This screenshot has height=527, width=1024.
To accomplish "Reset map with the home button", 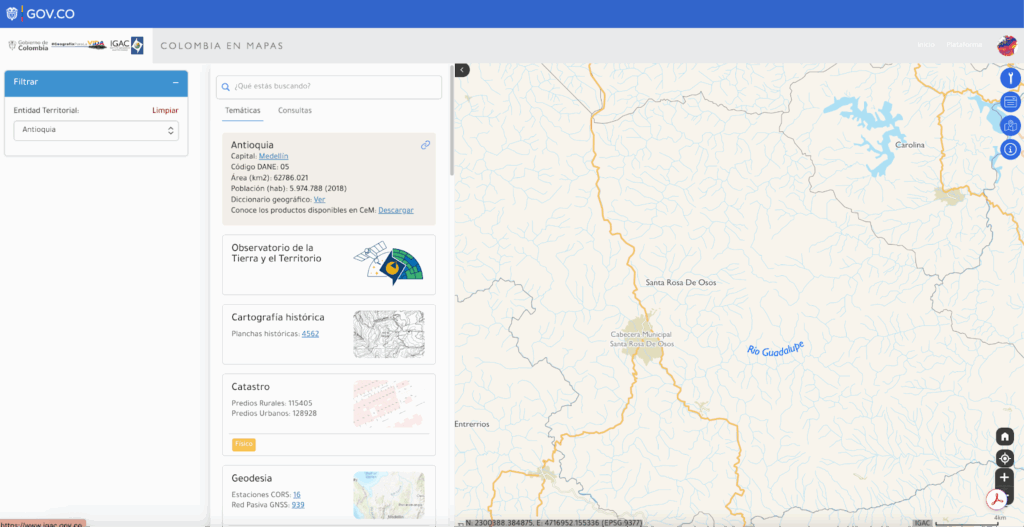I will click(x=1005, y=437).
